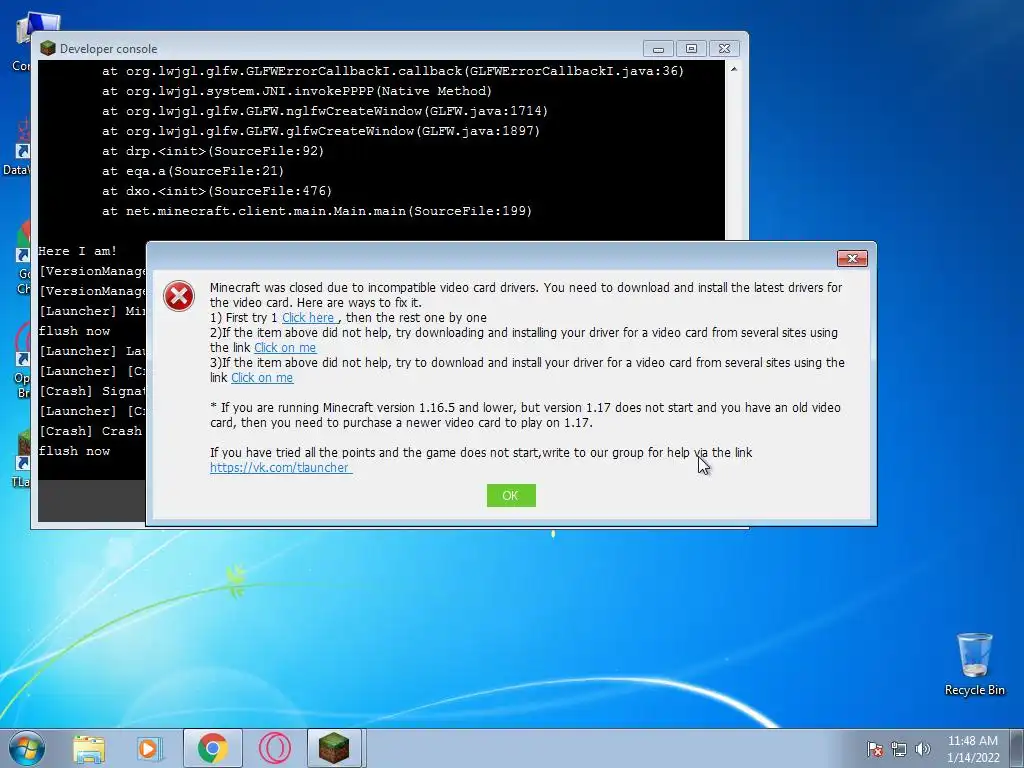Click the '[Crash] Crash' console line
Viewport: 1024px width, 768px height.
coord(91,431)
